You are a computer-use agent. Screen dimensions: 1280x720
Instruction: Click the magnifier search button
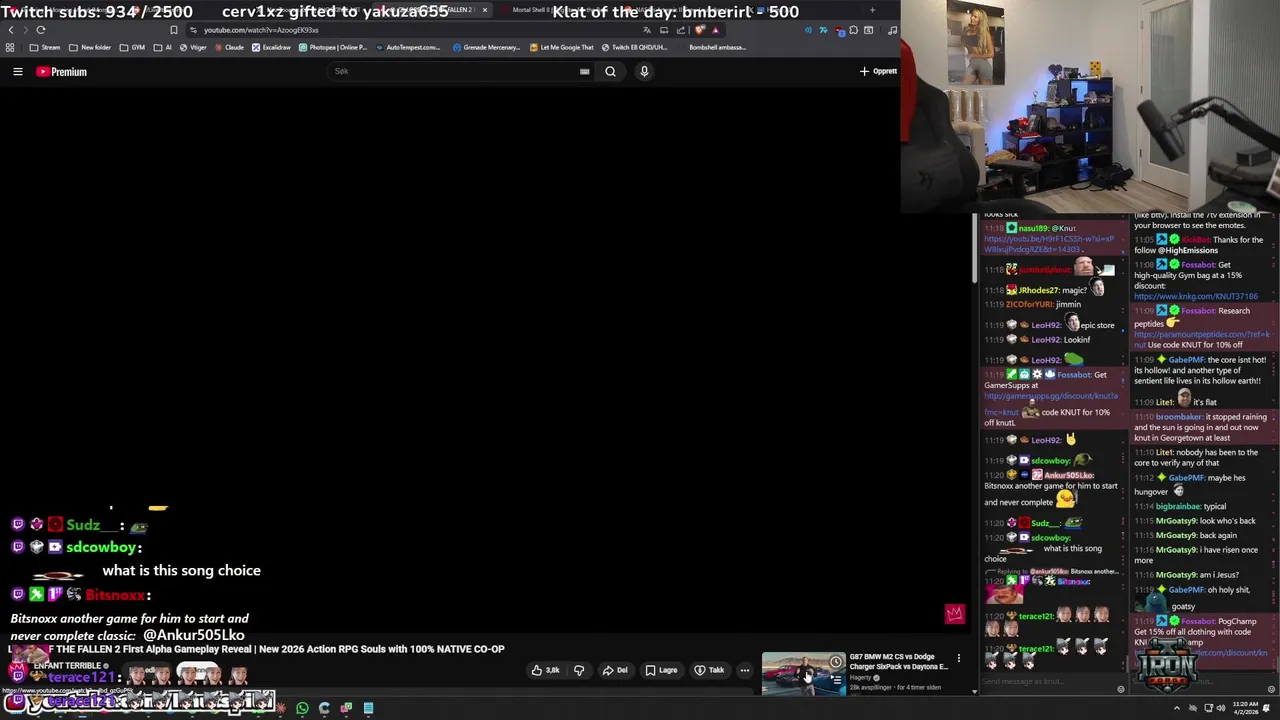coord(610,71)
